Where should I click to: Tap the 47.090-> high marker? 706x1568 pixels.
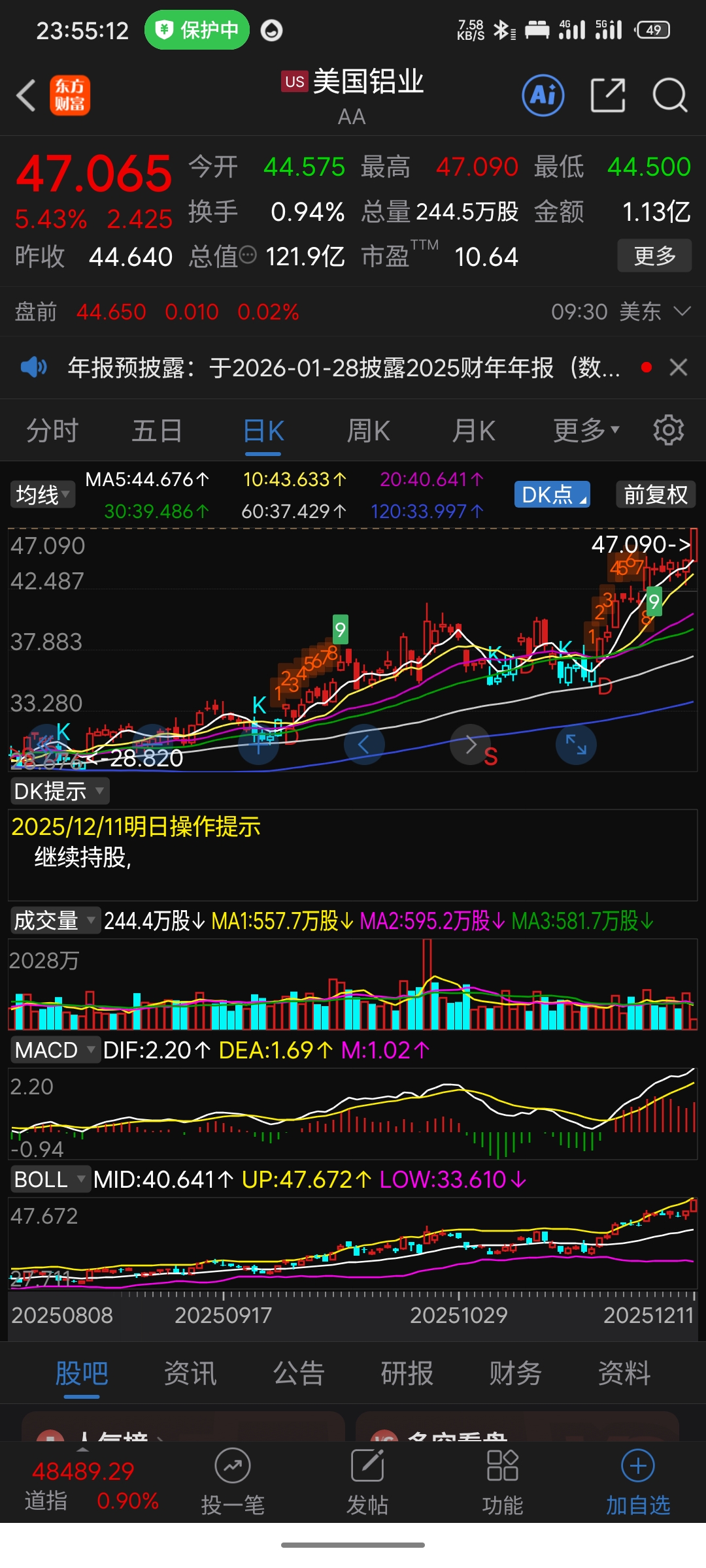(641, 544)
